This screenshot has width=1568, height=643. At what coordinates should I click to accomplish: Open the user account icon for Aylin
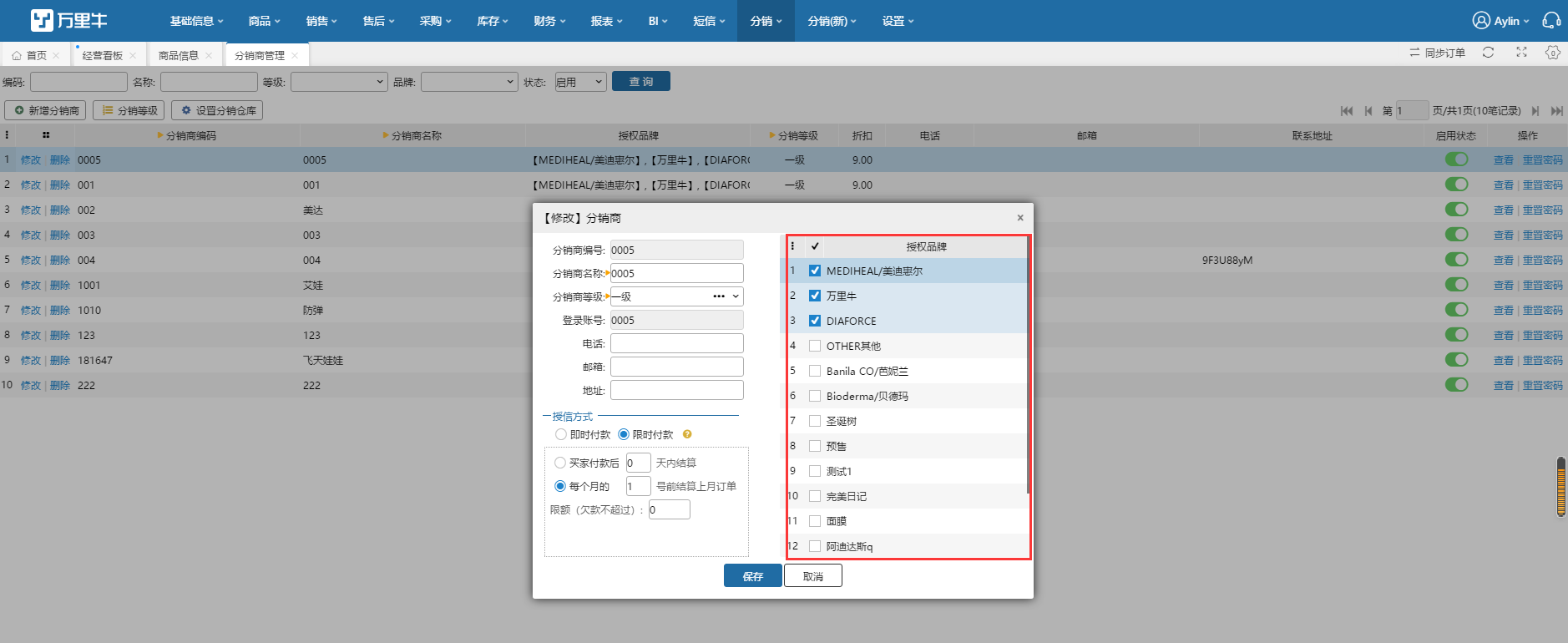tap(1481, 21)
